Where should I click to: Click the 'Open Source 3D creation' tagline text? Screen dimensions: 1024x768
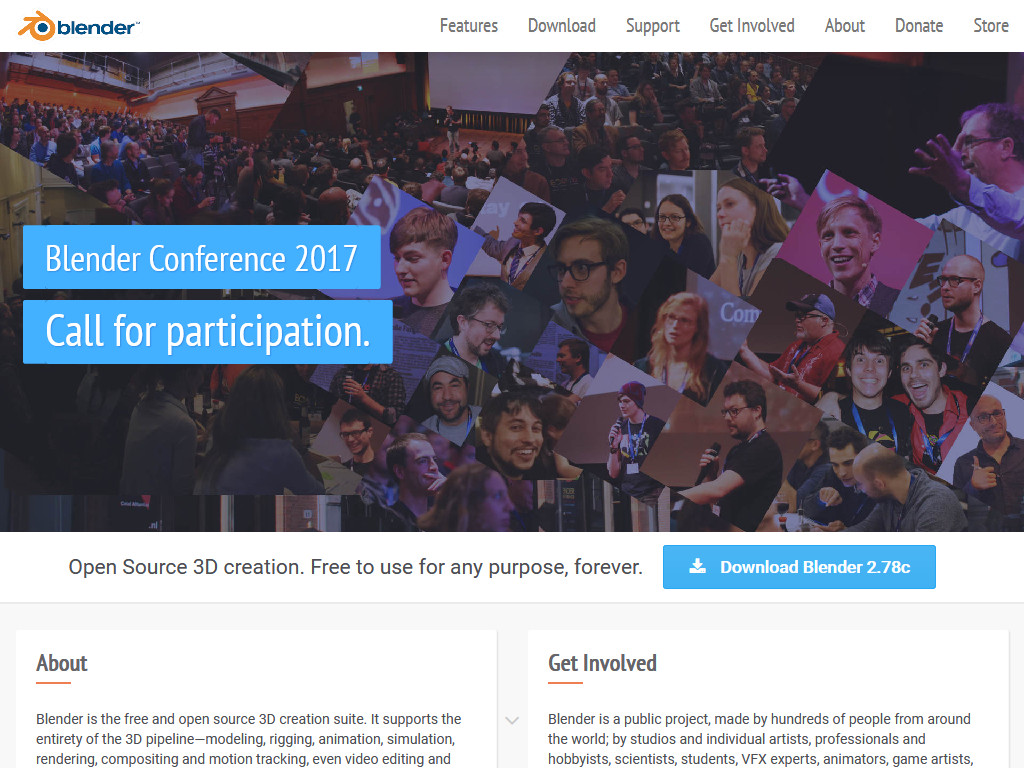point(355,567)
